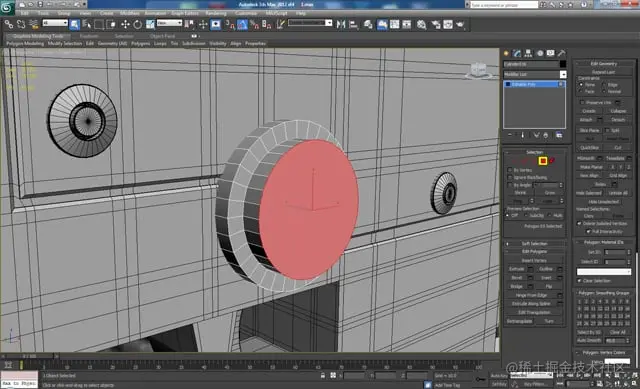This screenshot has width=640, height=389.
Task: Switch to the Freeform ribbon tab
Action: tap(89, 36)
